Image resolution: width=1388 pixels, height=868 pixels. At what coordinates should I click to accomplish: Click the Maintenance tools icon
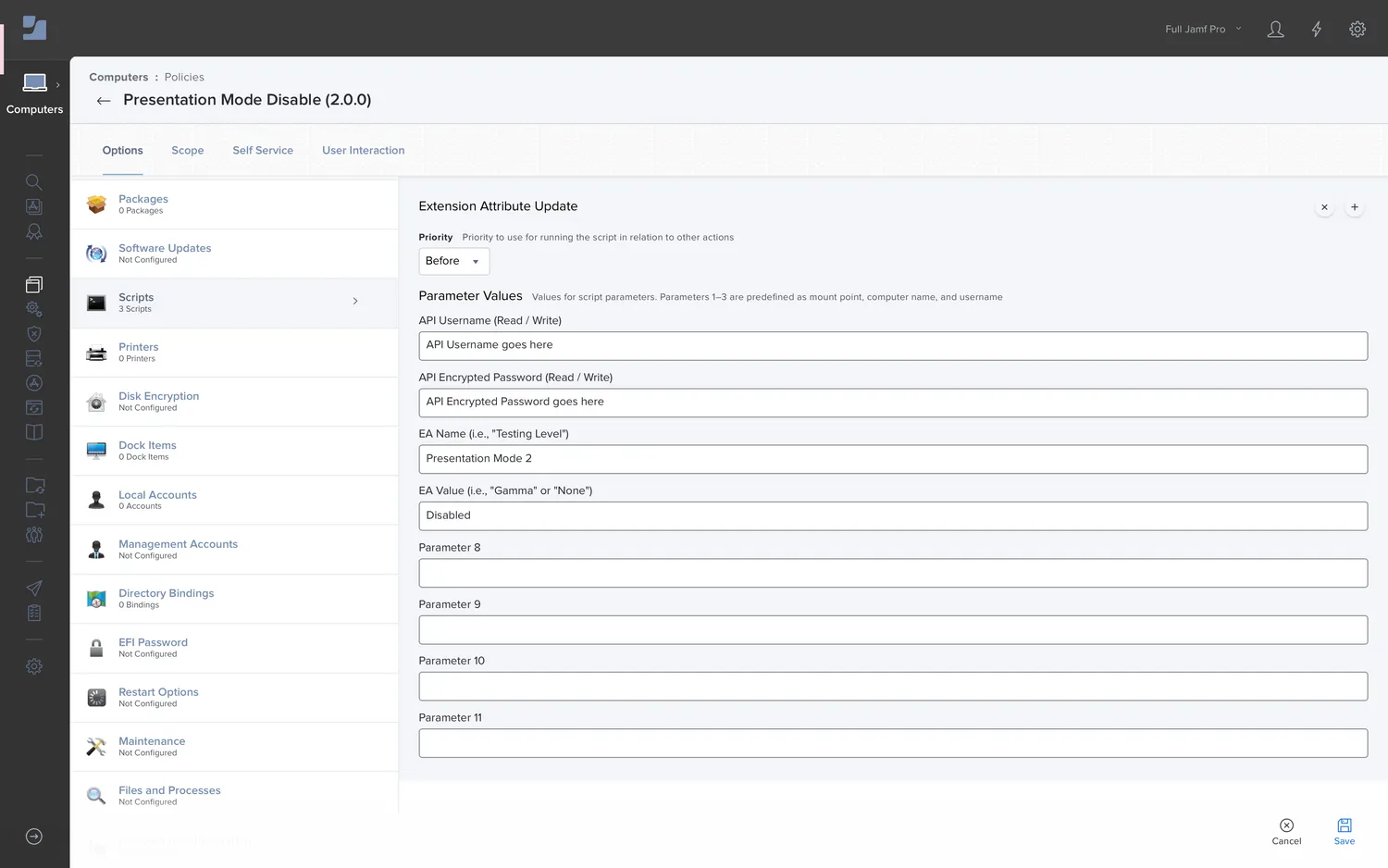[96, 747]
